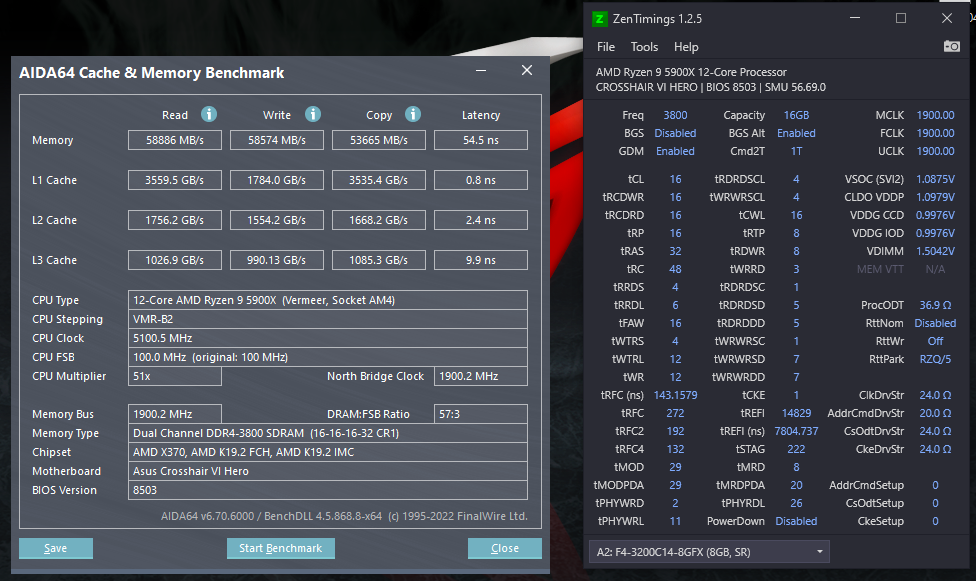Click the Freq value 3800 in ZenTimings

tap(675, 115)
